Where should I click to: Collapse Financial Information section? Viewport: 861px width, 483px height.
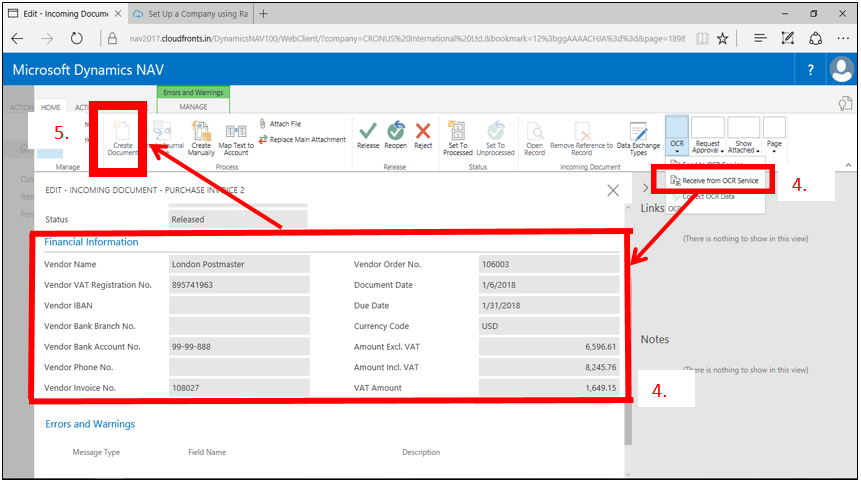tap(91, 242)
